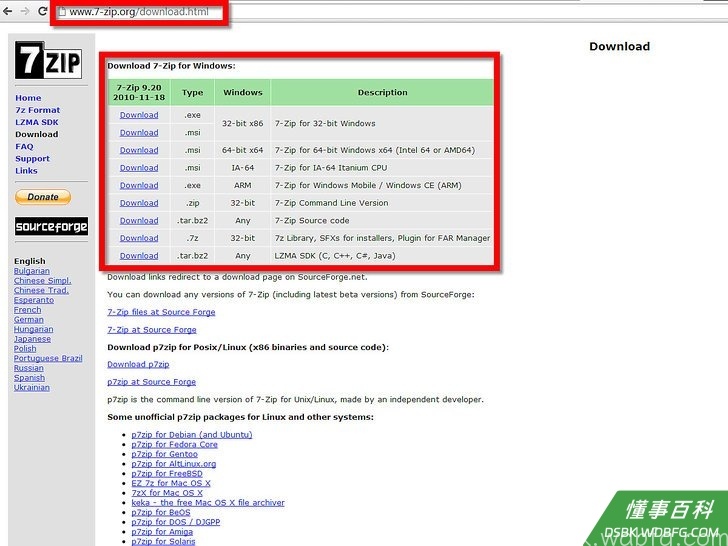728x546 pixels.
Task: Download the 32-bit x86 .exe installer
Action: click(139, 115)
